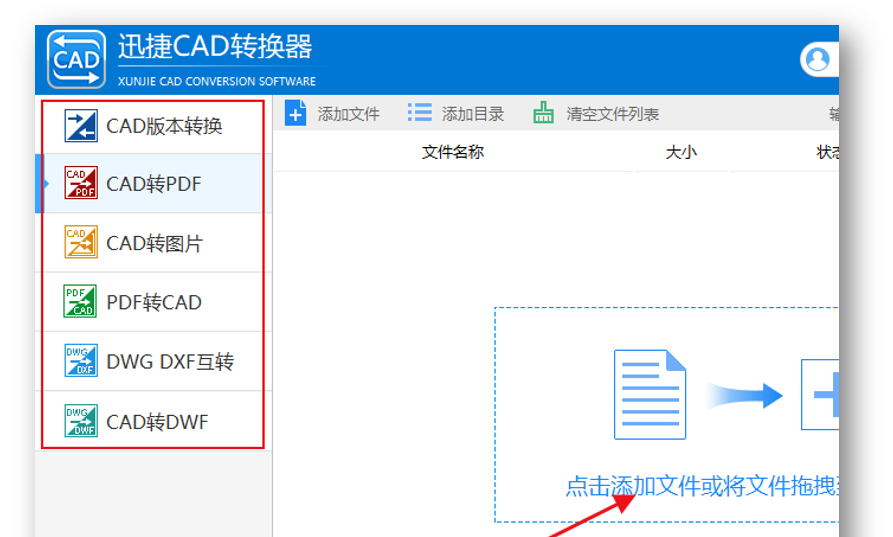Click the 迅捷CAD转换器 title text

pos(215,47)
